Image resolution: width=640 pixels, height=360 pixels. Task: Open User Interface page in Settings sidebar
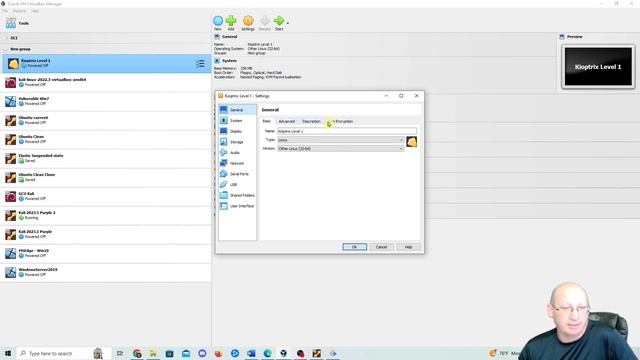click(x=237, y=206)
